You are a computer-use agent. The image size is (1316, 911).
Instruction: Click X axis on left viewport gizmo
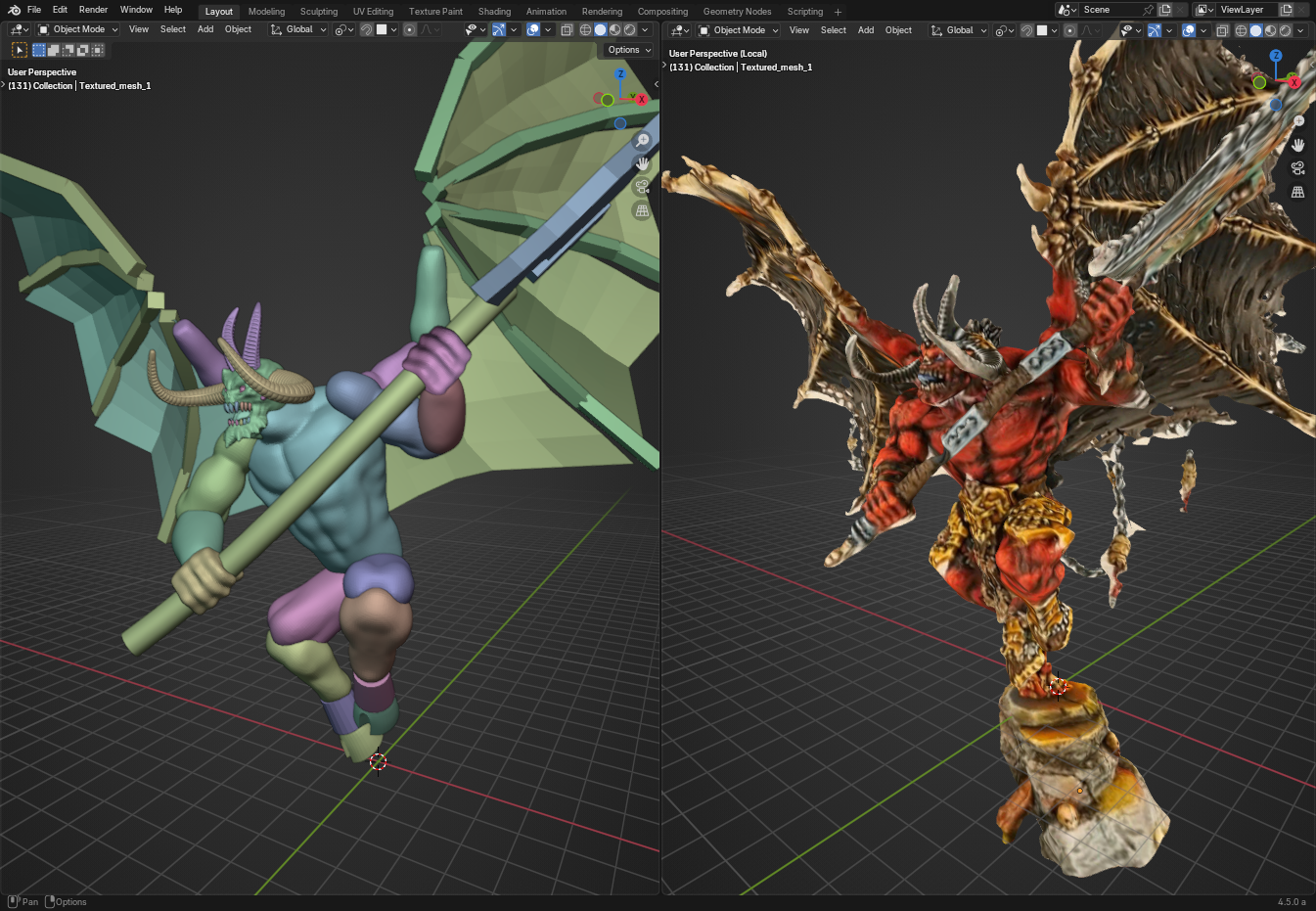(x=642, y=99)
